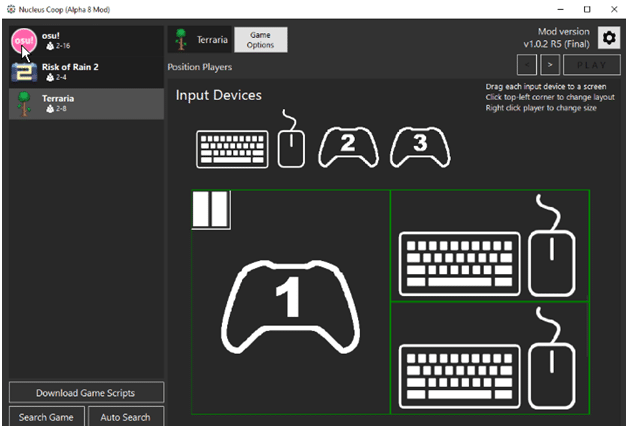Go to previous step with the < button
628x428 pixels.
point(527,65)
